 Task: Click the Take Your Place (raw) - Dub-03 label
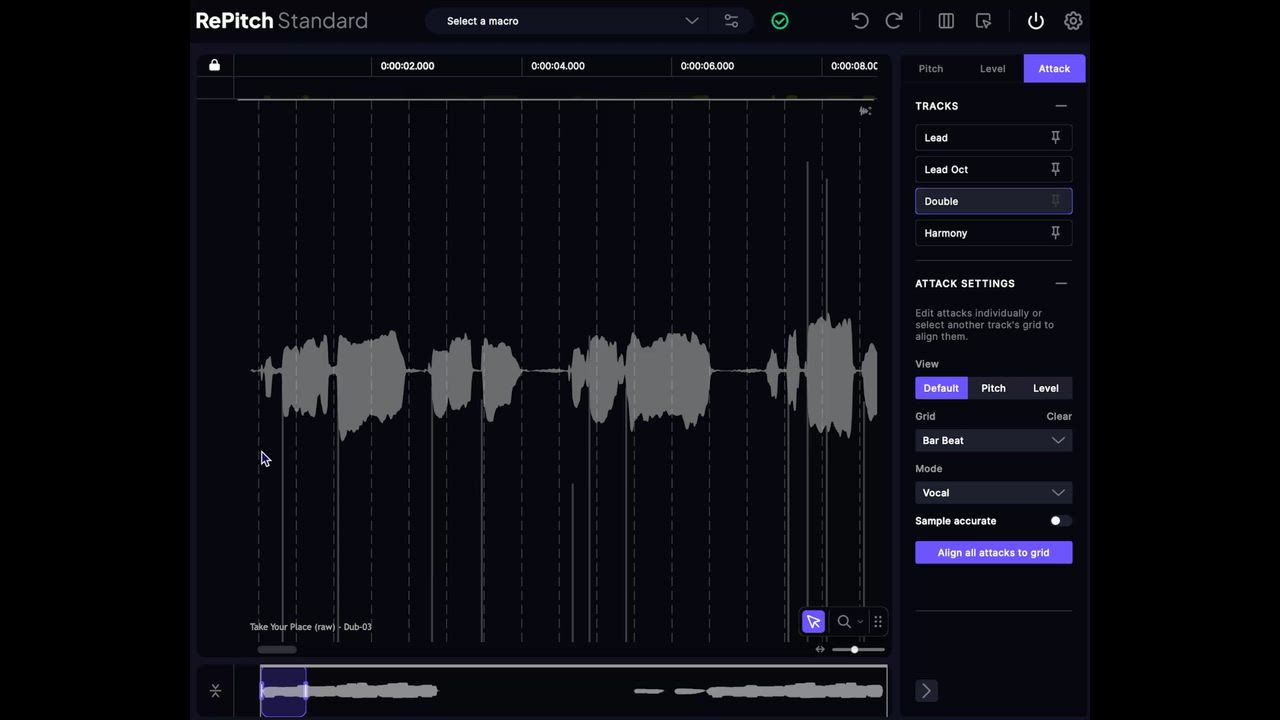point(310,627)
